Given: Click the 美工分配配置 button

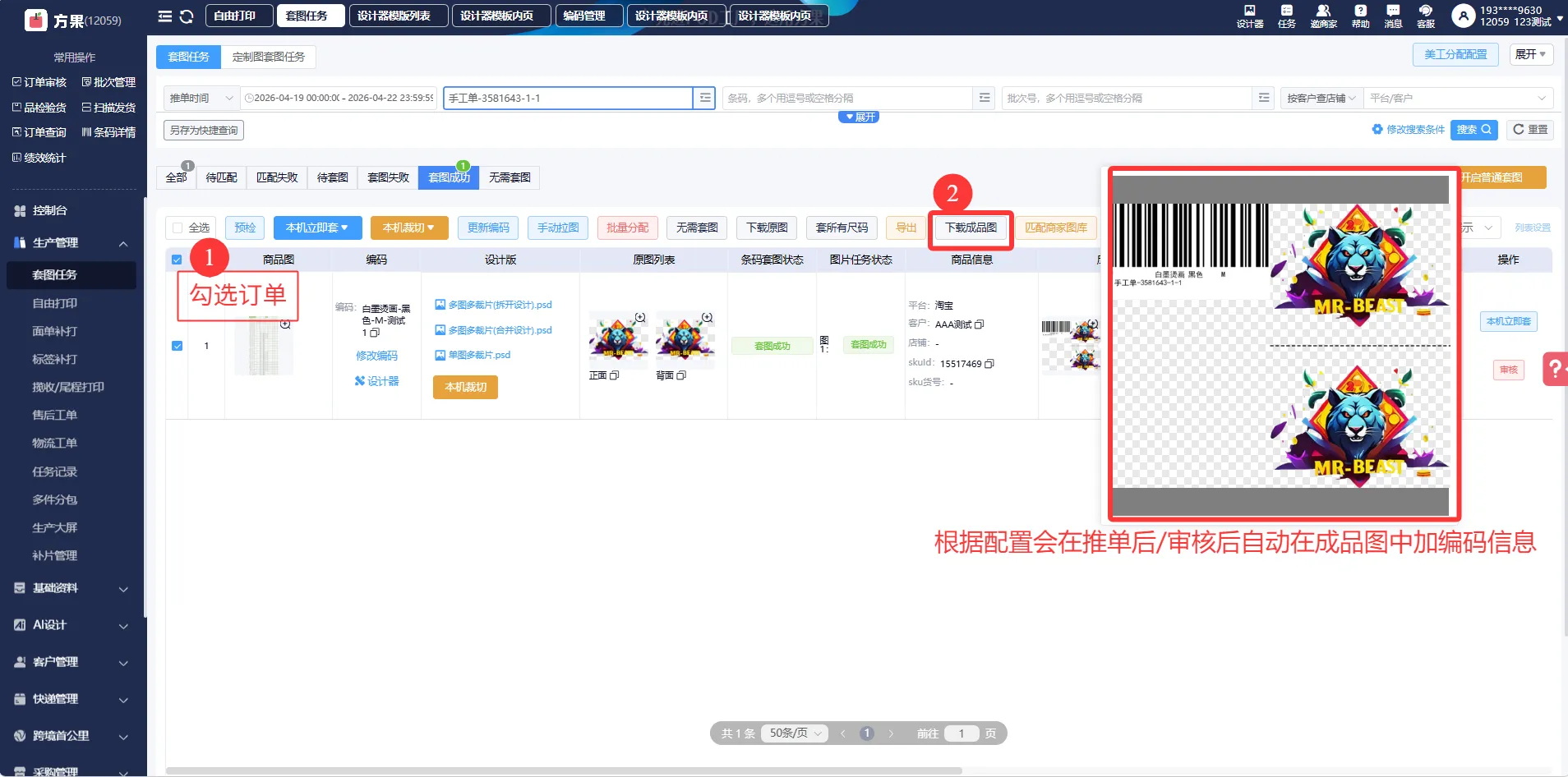Looking at the screenshot, I should coord(1455,54).
